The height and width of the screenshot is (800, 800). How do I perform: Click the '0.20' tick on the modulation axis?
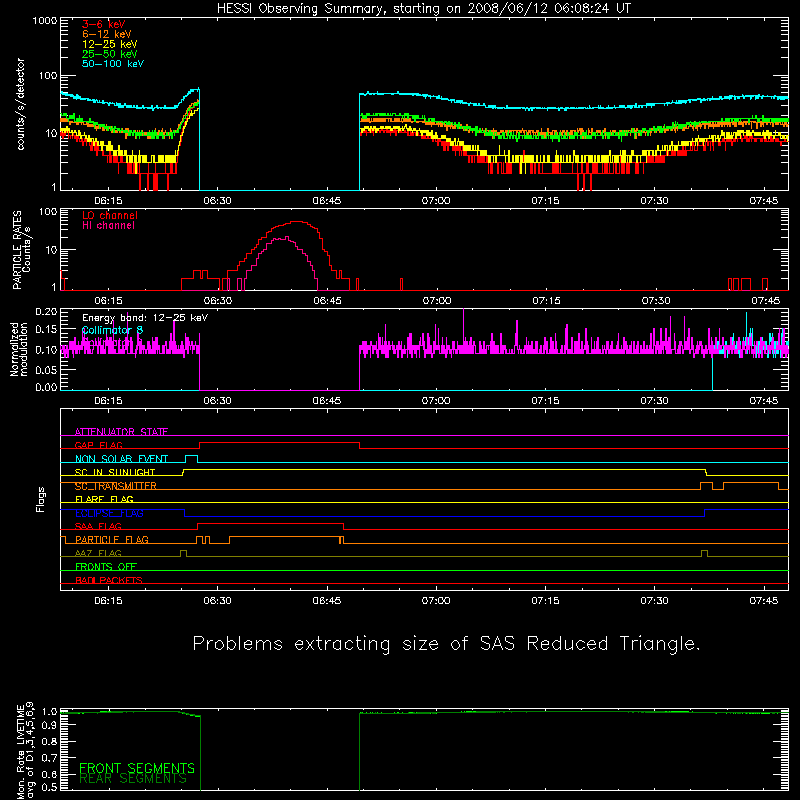click(x=46, y=312)
